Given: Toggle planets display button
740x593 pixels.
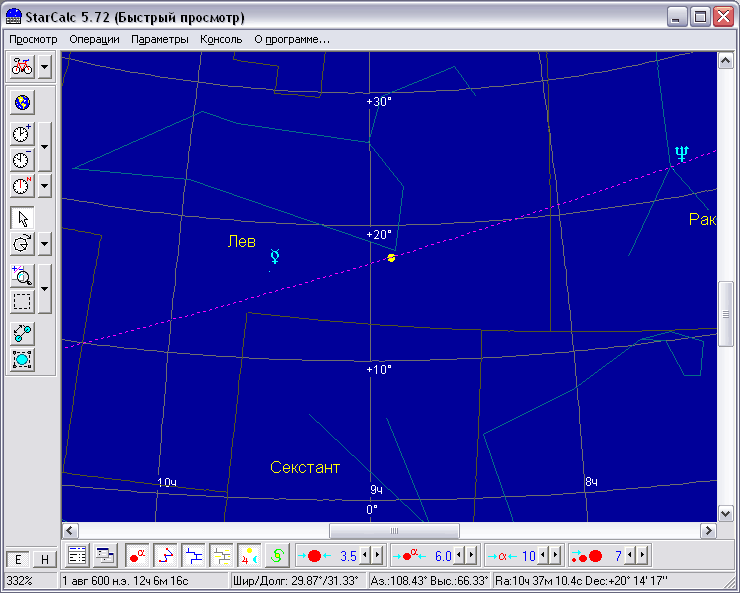Looking at the screenshot, I should (x=249, y=556).
